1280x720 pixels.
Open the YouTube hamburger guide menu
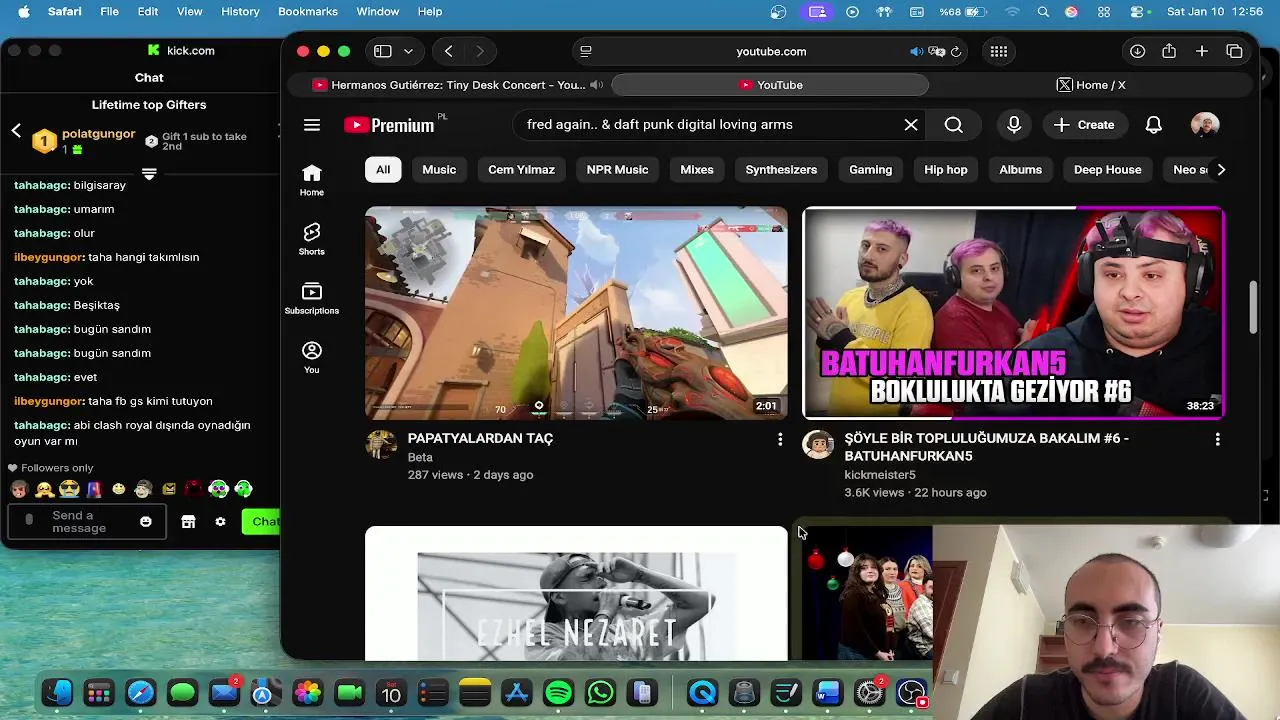[312, 125]
